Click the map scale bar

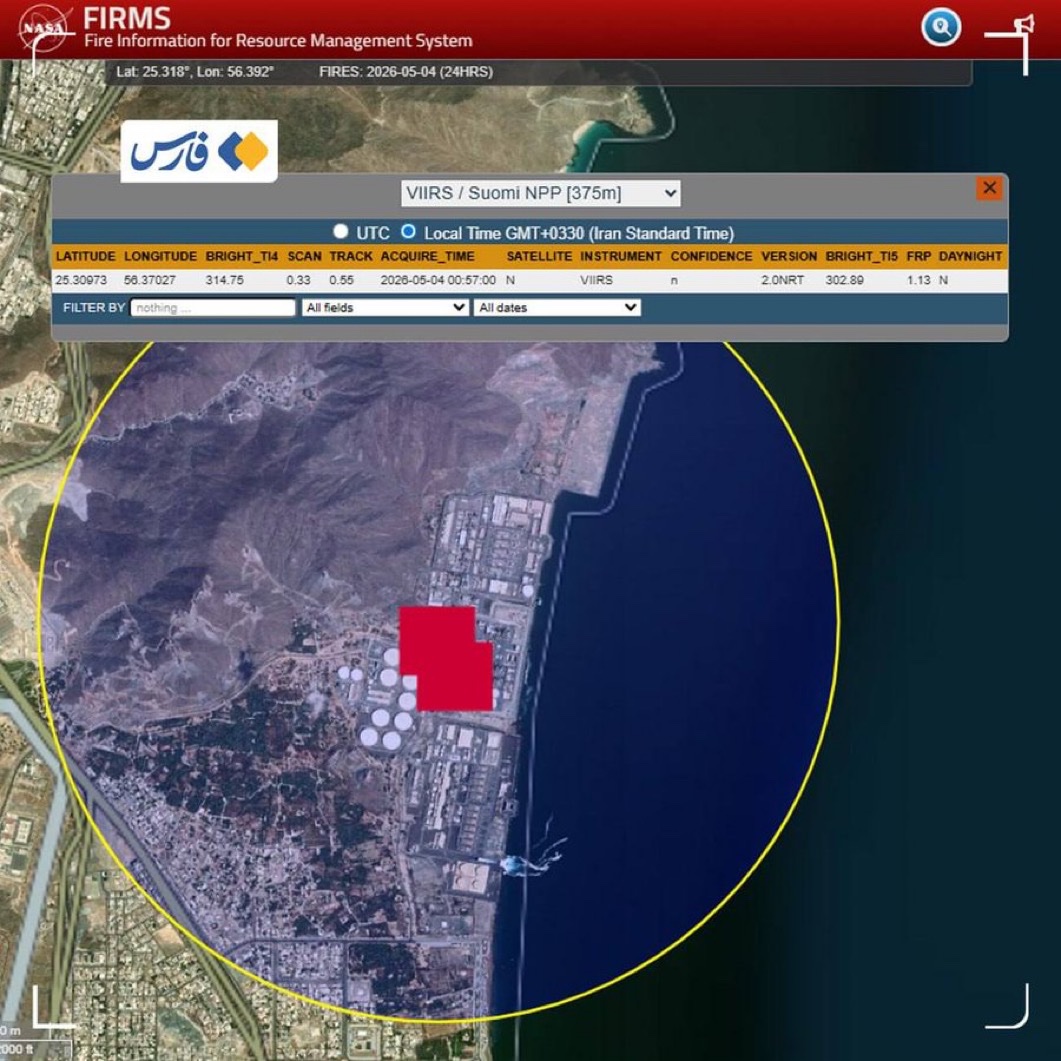(35, 1041)
